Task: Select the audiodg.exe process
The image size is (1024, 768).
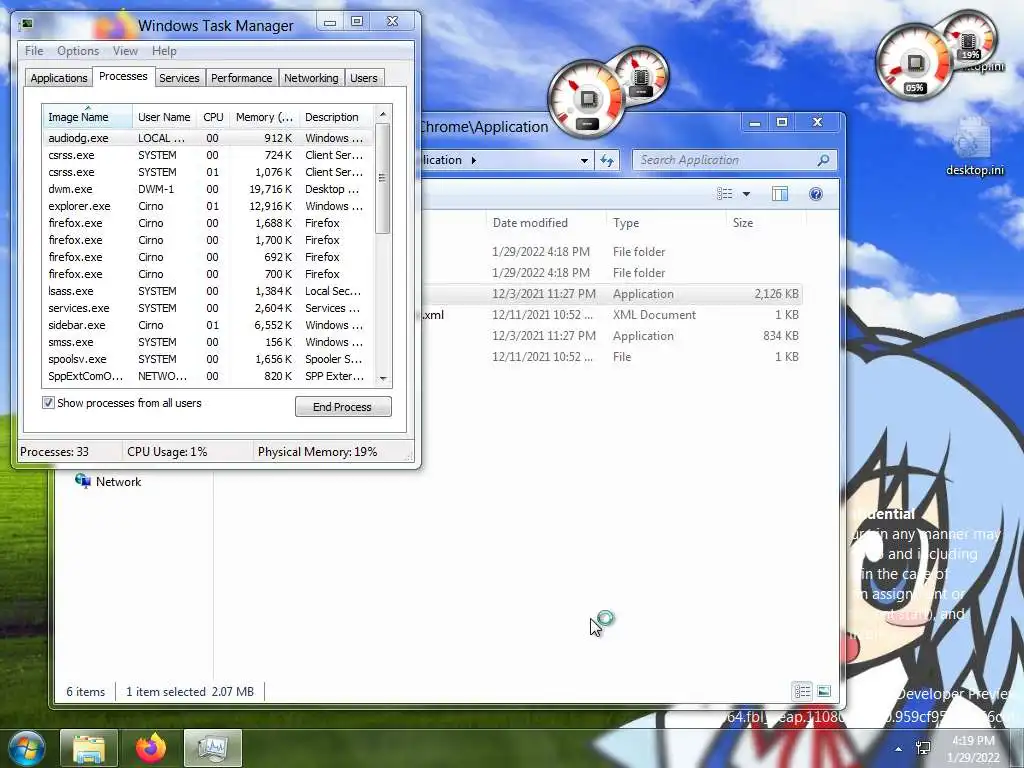Action: click(x=208, y=138)
